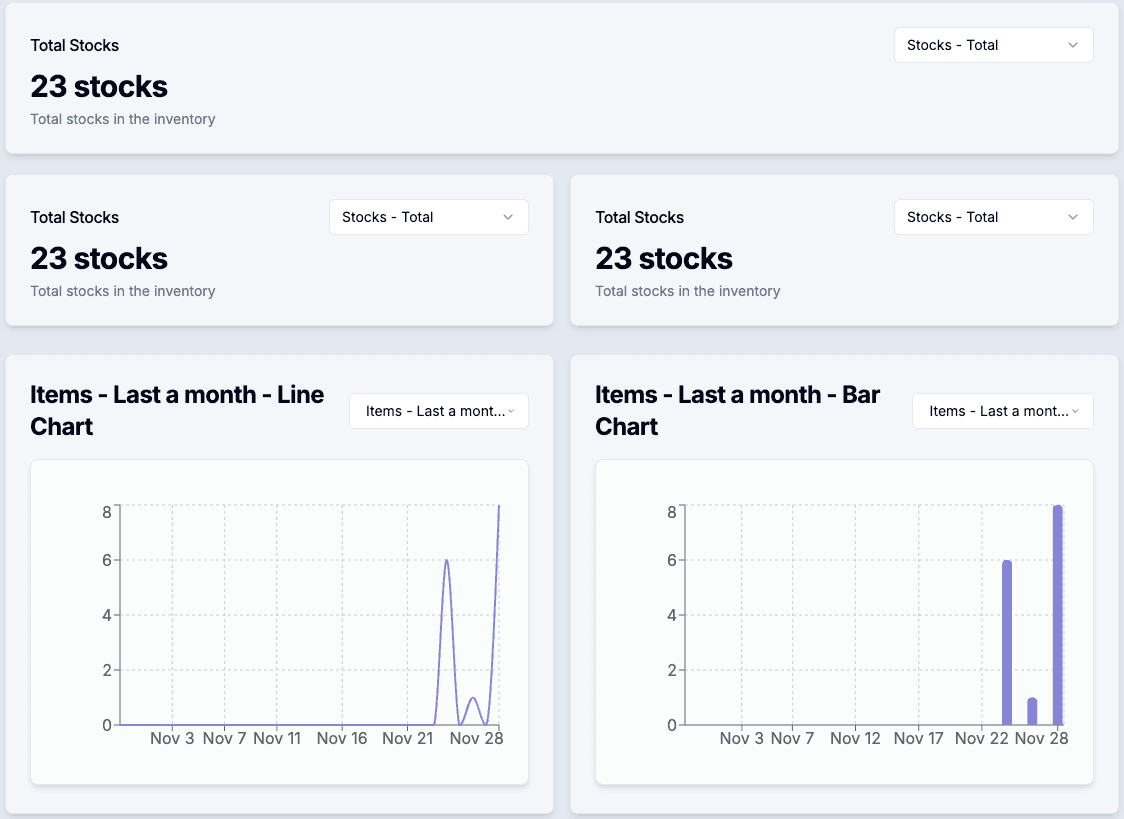
Task: Click the line peak at Nov 21 on Line Chart
Action: point(447,565)
